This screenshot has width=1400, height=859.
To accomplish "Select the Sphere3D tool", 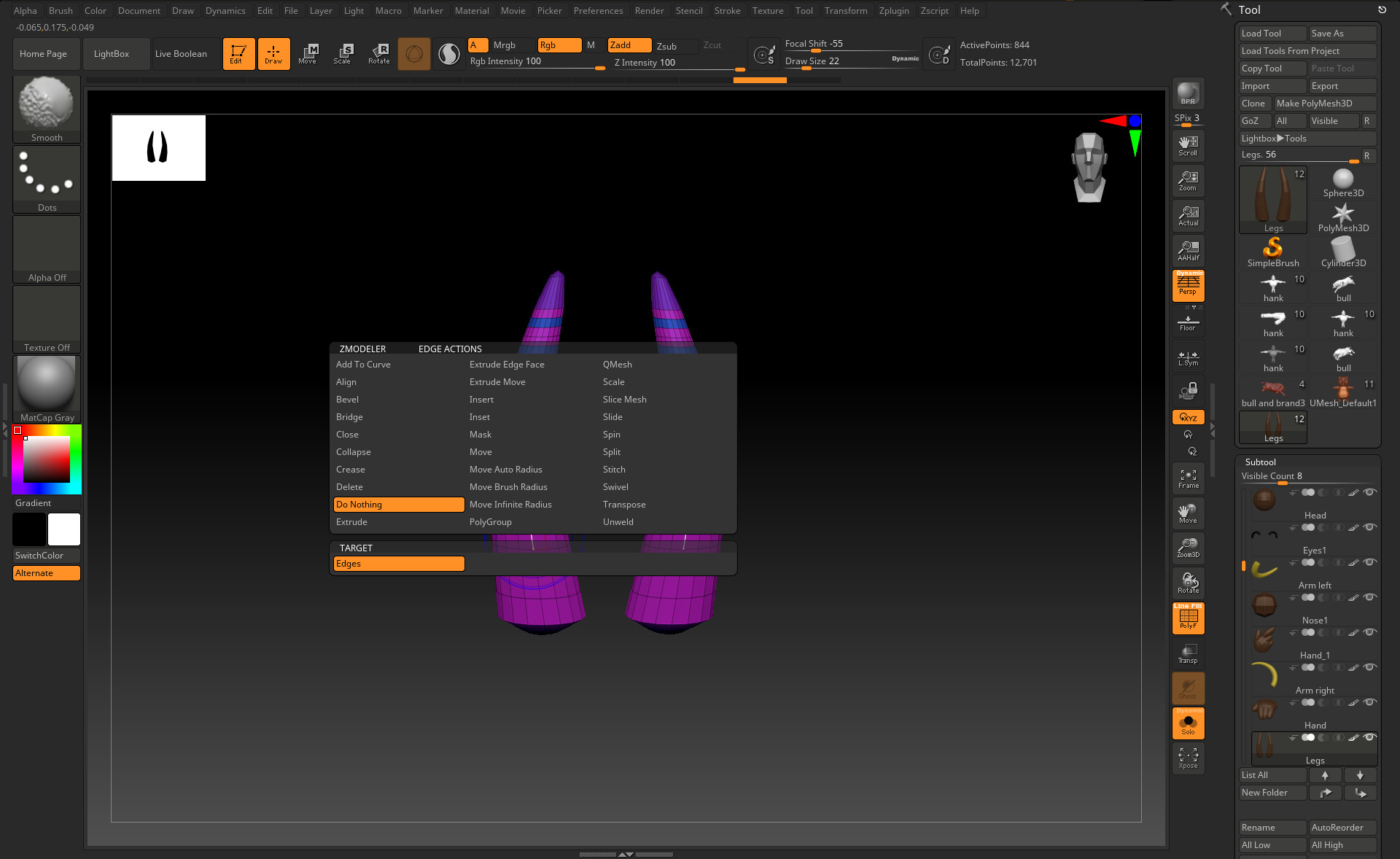I will [1343, 182].
